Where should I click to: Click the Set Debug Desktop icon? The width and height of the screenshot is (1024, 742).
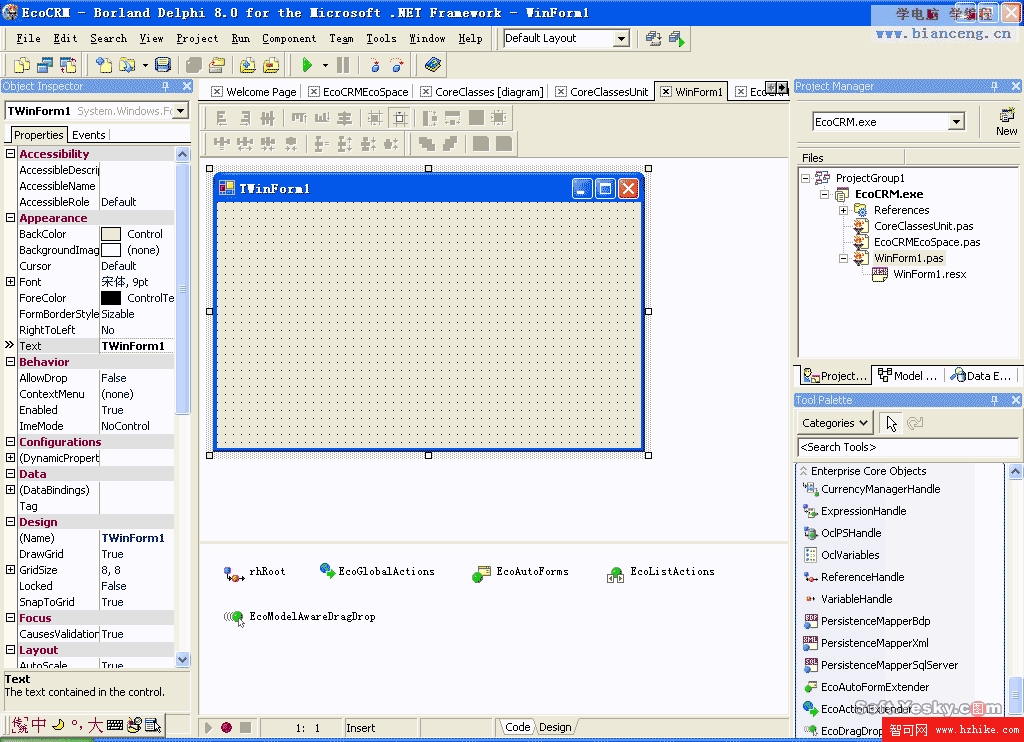(x=677, y=39)
